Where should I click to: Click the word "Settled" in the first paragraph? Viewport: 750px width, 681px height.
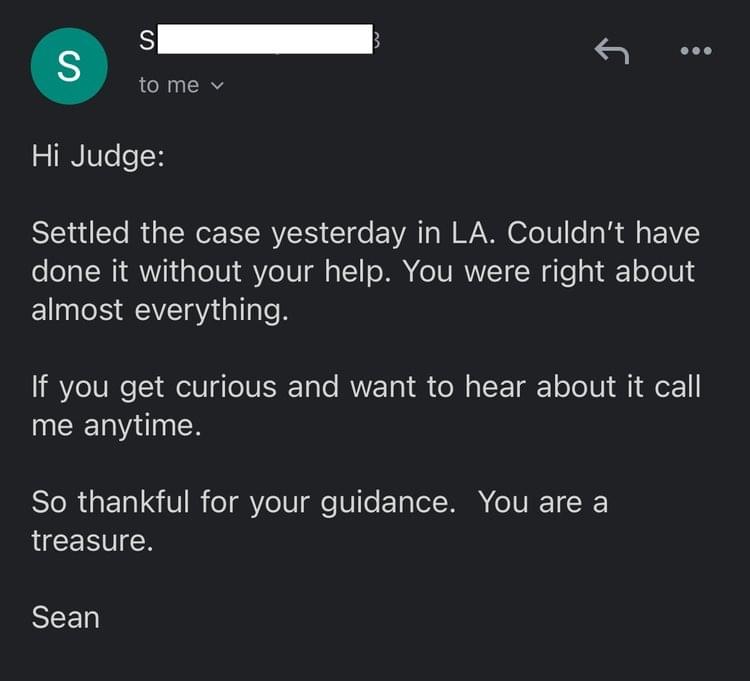click(x=80, y=233)
